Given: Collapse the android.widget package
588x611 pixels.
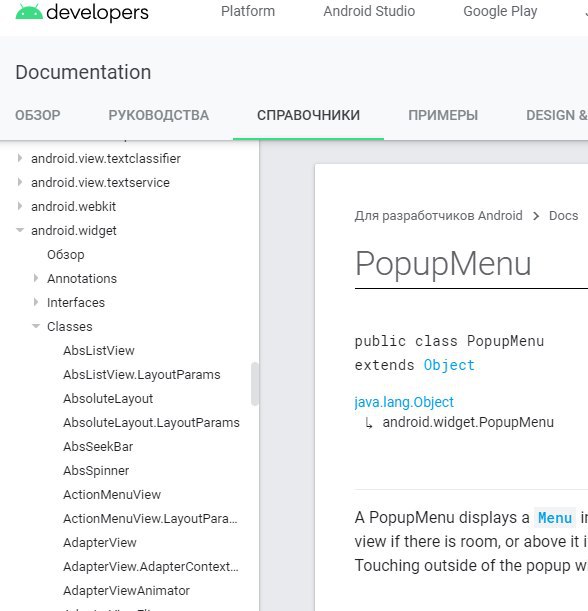Looking at the screenshot, I should pos(20,230).
